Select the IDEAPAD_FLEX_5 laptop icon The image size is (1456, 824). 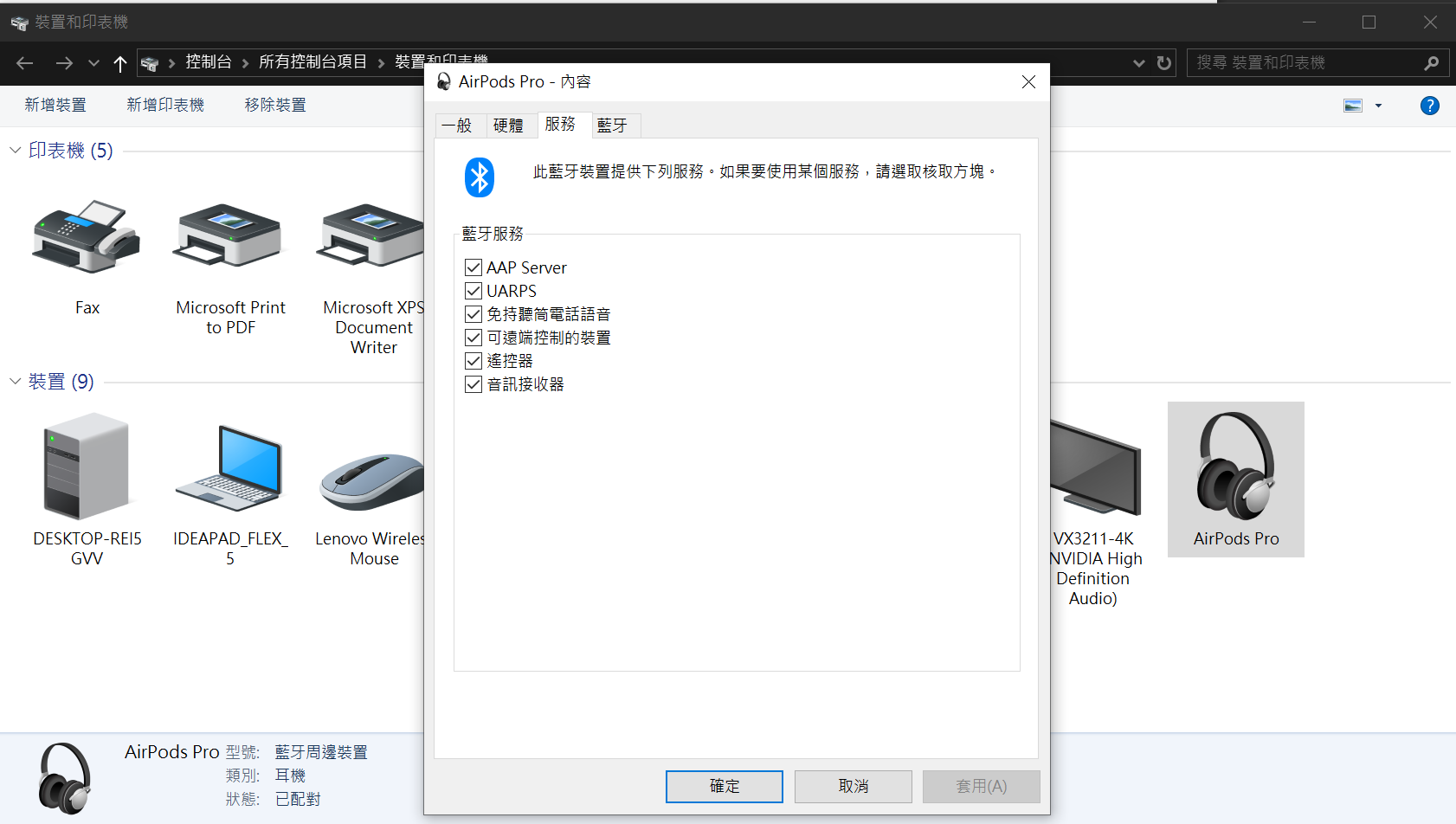tap(229, 467)
